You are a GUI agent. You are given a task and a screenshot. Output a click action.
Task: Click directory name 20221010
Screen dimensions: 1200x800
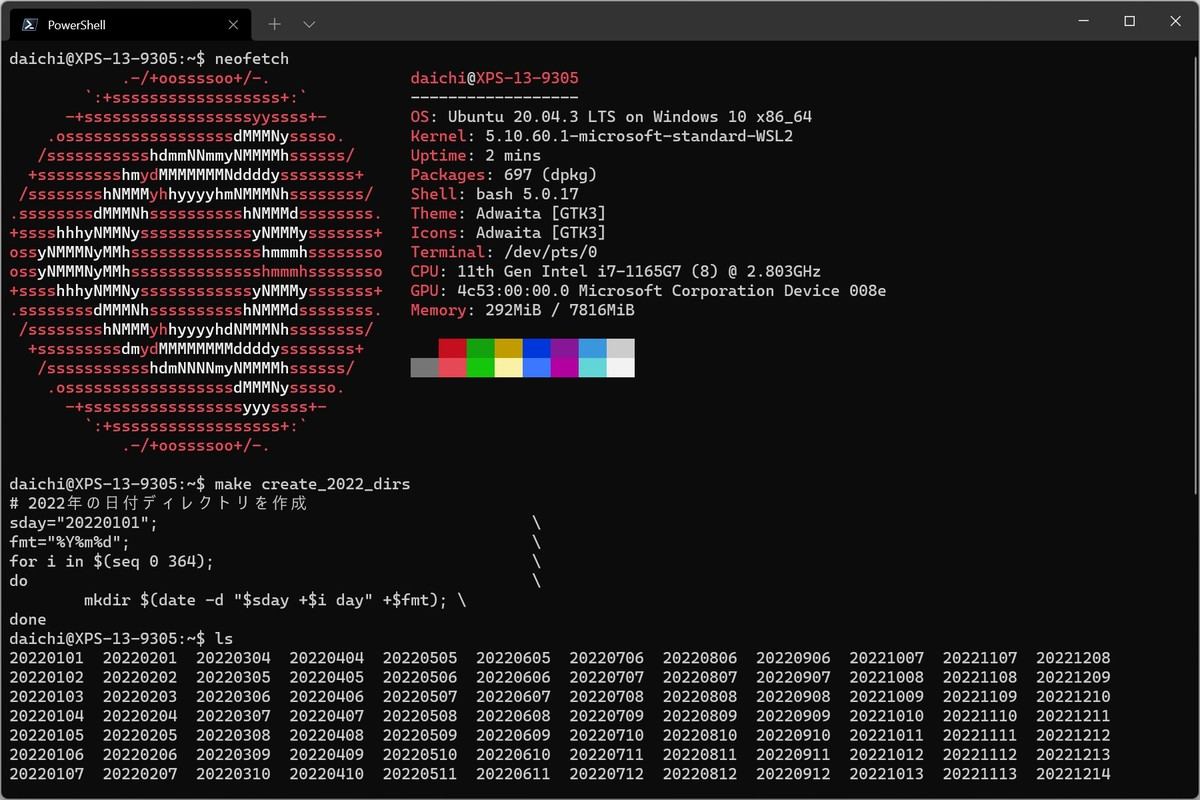[887, 716]
